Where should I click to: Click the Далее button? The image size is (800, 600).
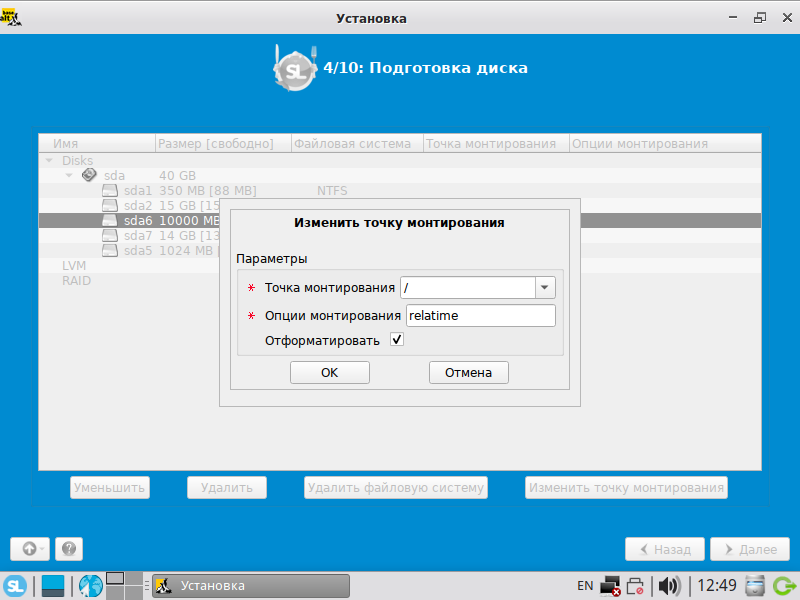tap(750, 549)
